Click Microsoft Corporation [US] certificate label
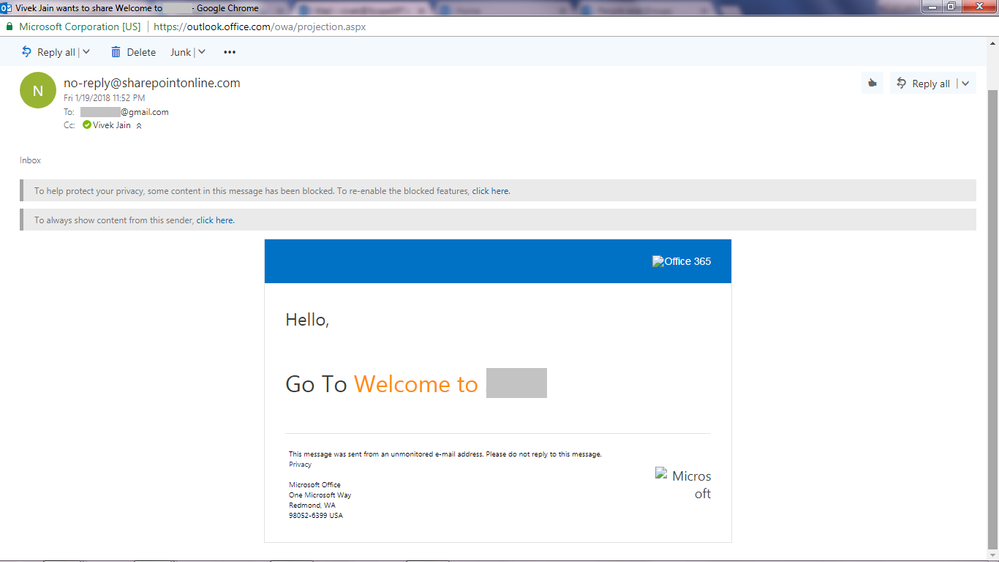 coord(80,27)
